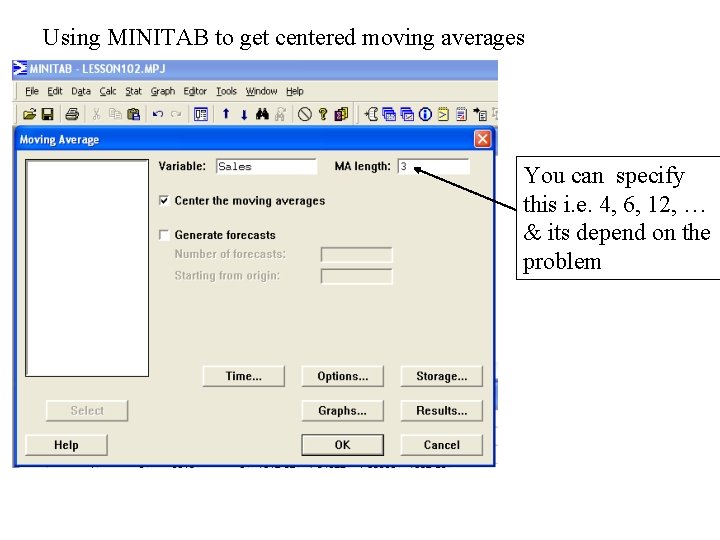Click the Results... button
Image resolution: width=720 pixels, height=540 pixels.
[x=442, y=411]
